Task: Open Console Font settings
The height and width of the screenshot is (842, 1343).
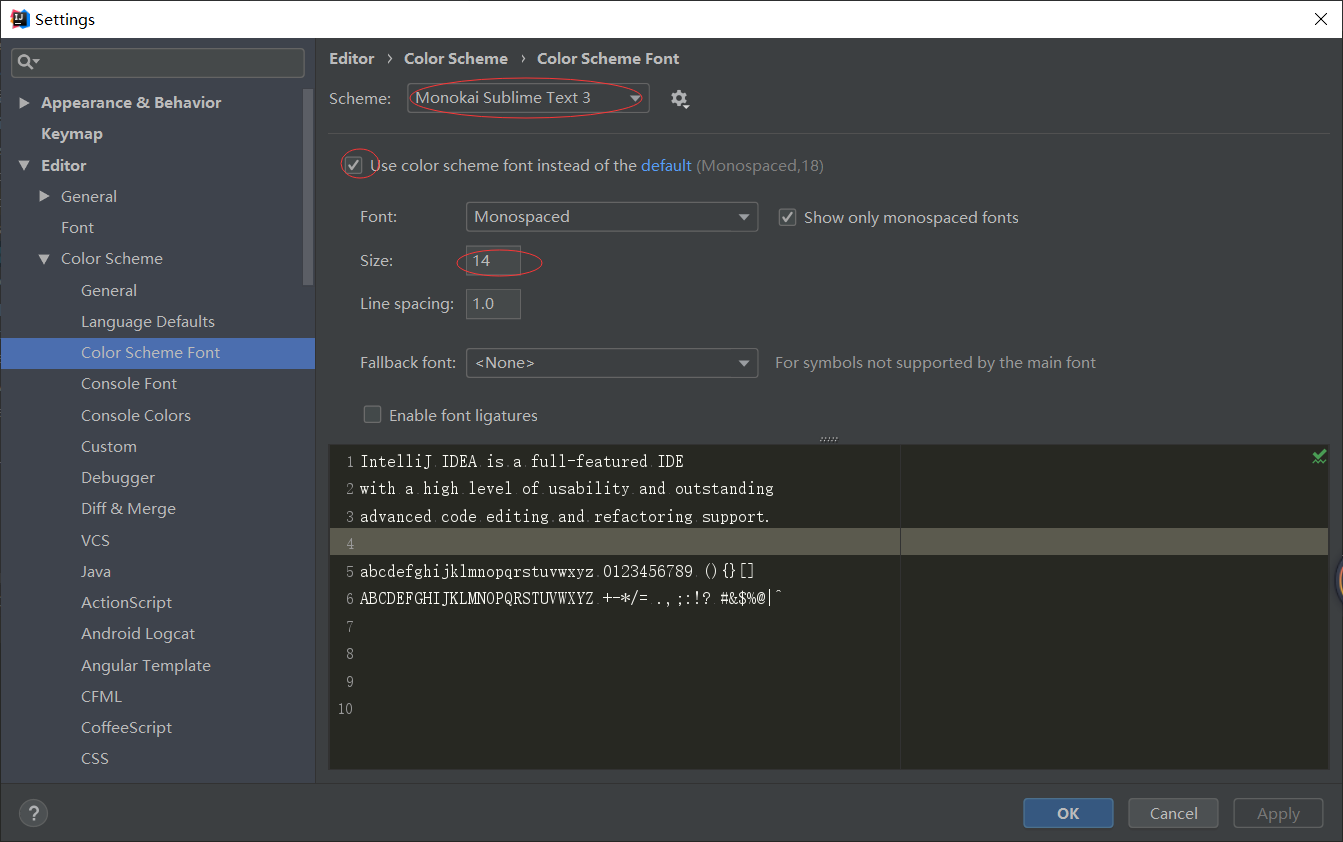Action: pyautogui.click(x=129, y=384)
